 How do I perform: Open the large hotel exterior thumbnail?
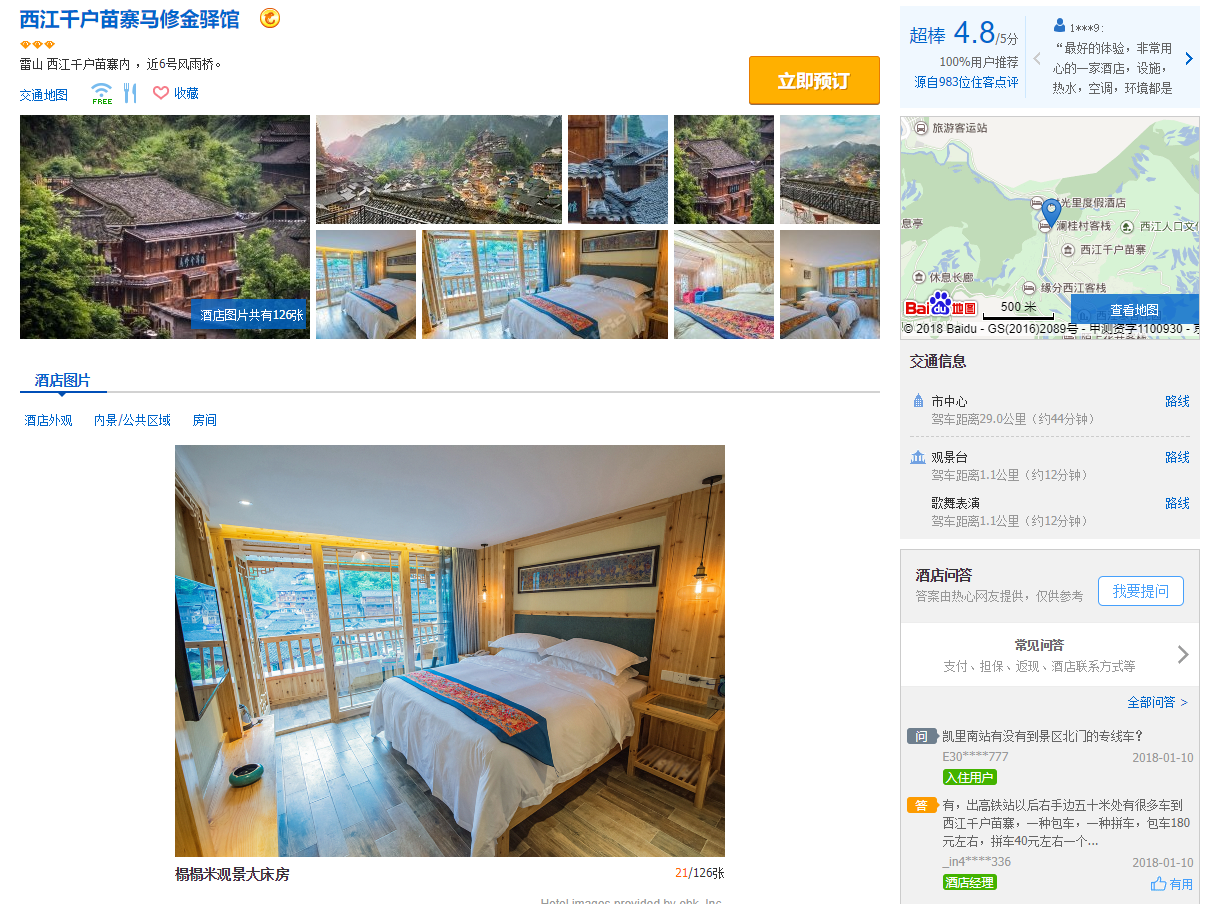coord(165,227)
